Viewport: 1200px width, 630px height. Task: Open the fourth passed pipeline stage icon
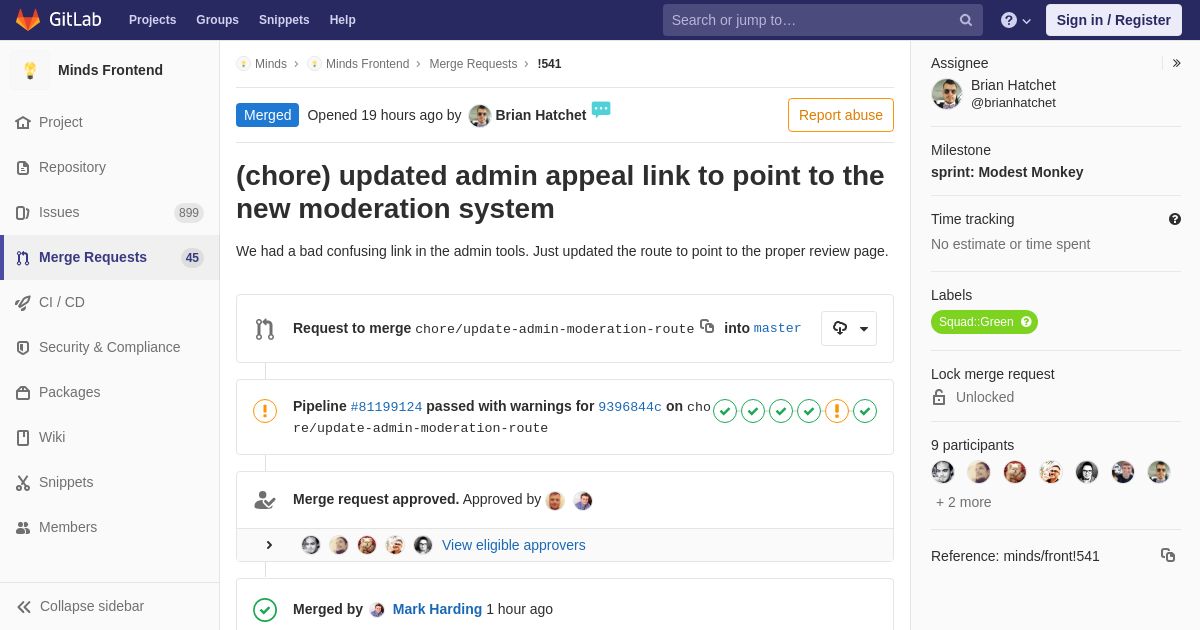point(809,411)
